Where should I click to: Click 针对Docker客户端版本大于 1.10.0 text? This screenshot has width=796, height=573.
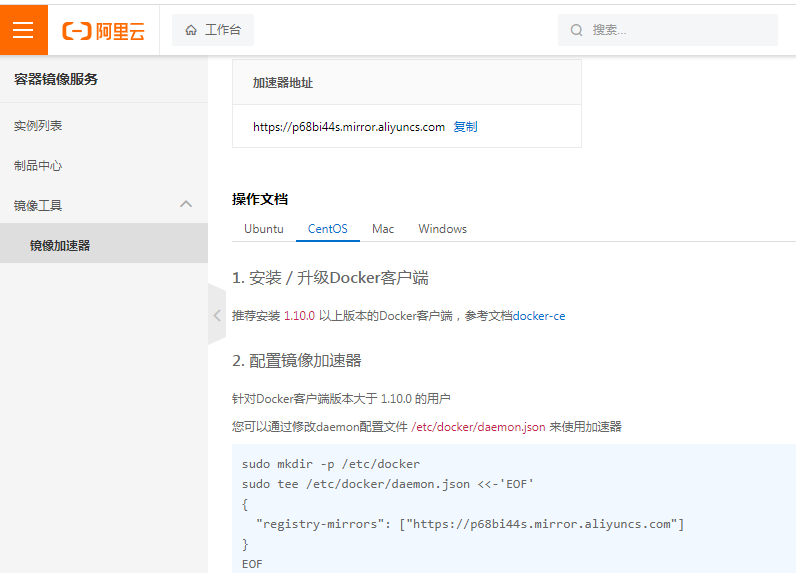pyautogui.click(x=341, y=398)
